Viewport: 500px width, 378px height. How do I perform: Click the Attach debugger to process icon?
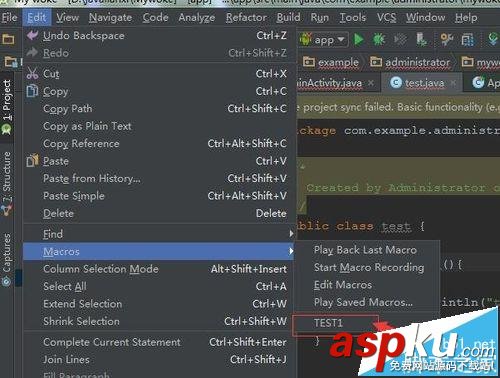tap(422, 40)
